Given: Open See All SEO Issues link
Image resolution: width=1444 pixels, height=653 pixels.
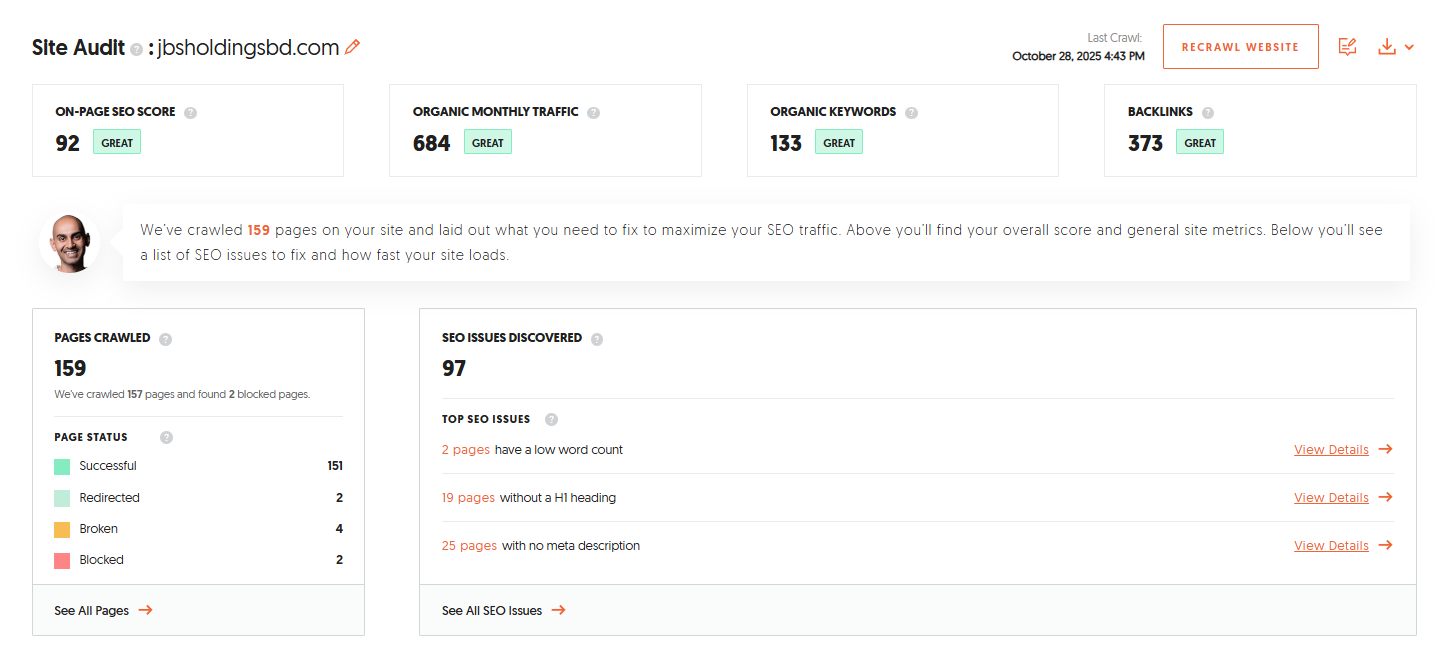Looking at the screenshot, I should 503,610.
